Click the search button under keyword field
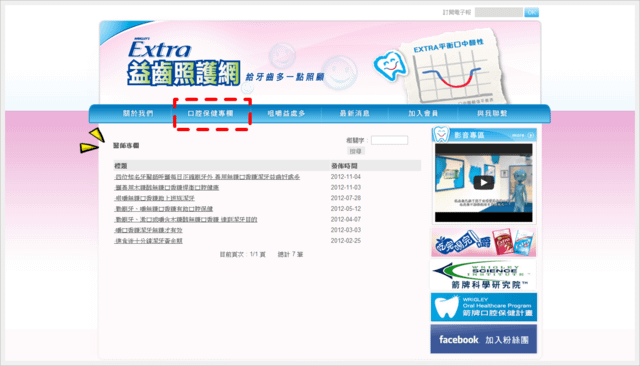Image resolution: width=640 pixels, height=366 pixels. click(356, 151)
